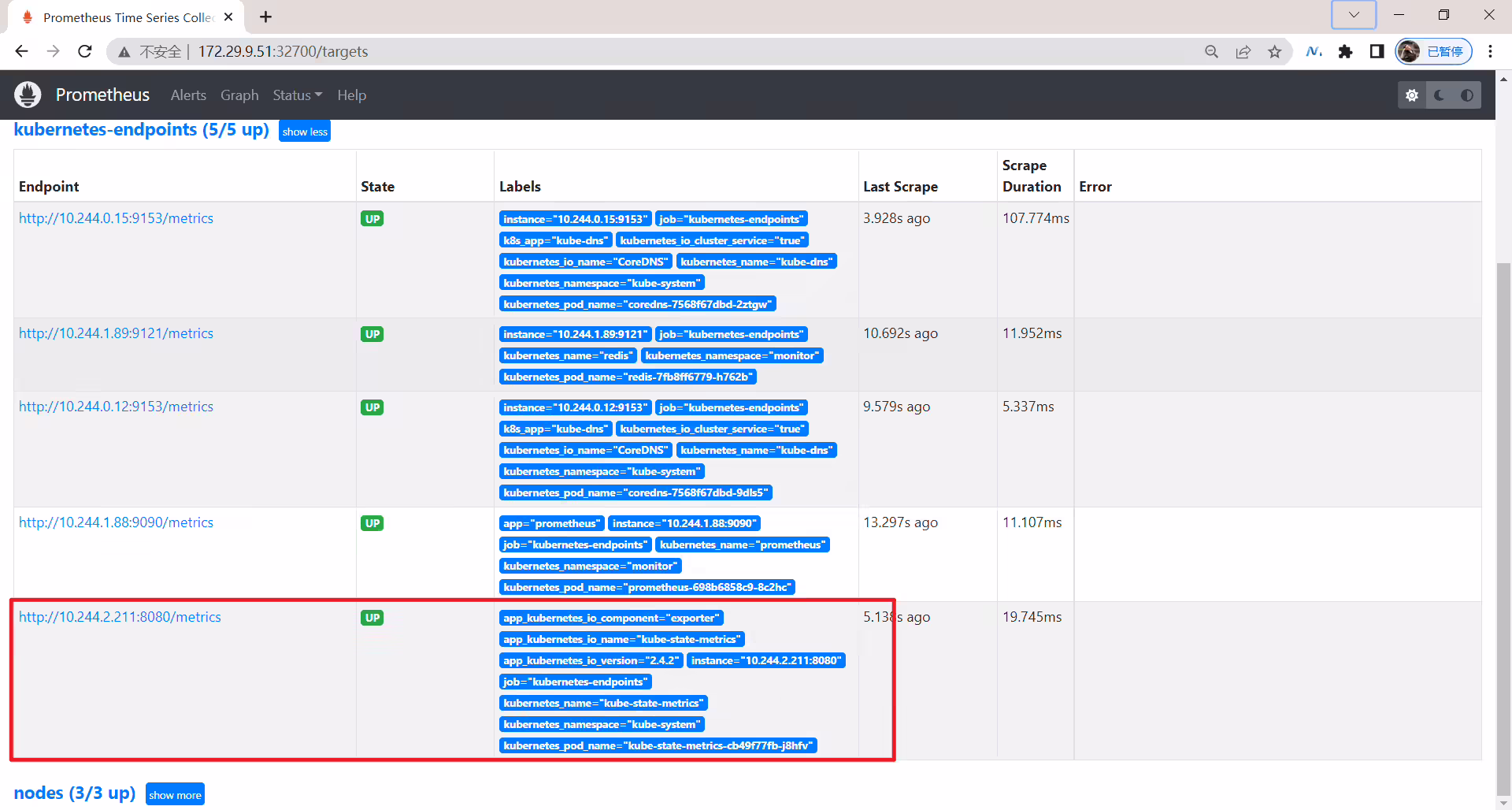
Task: Click the kubernetes-endpoints (5/5 up) heading link
Action: pyautogui.click(x=142, y=130)
